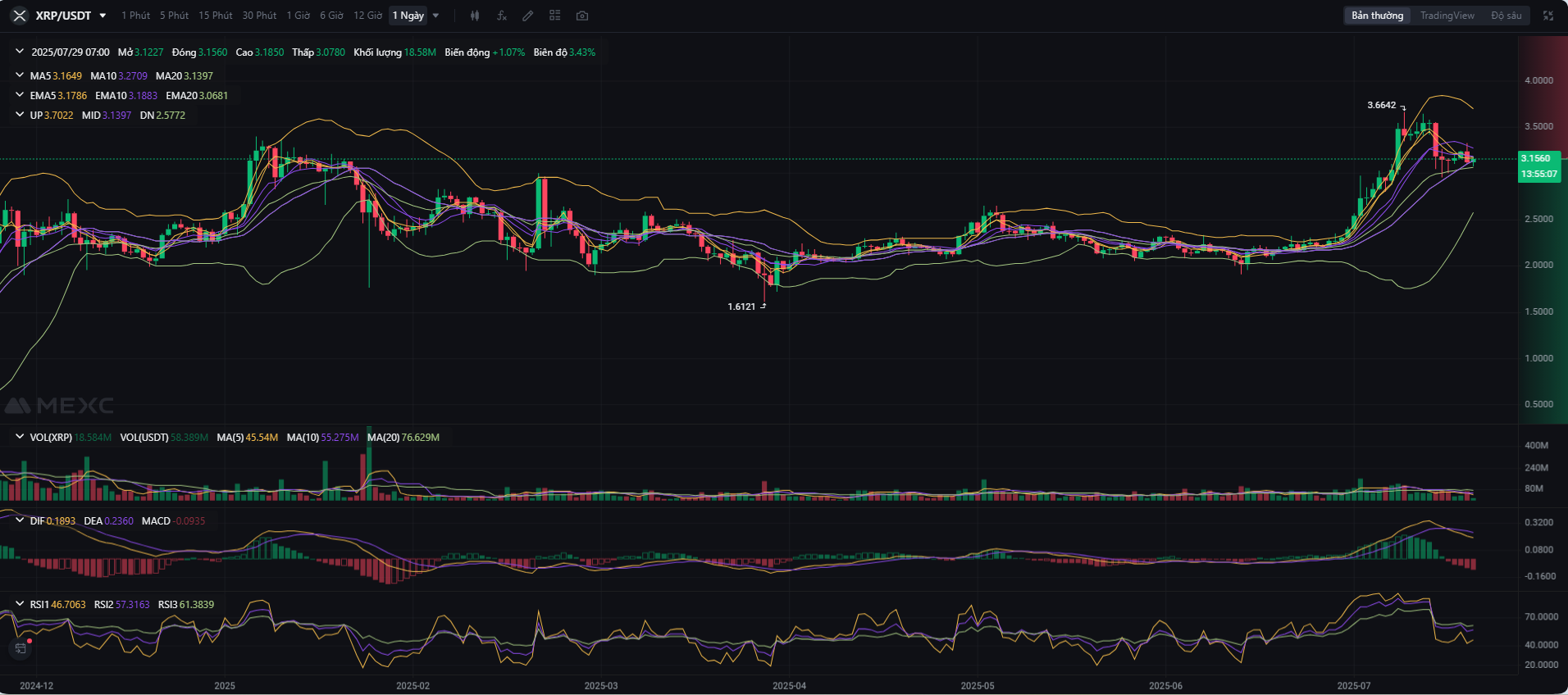This screenshot has width=1568, height=695.
Task: Click the MID 3.1397 Bollinger value
Action: point(107,115)
